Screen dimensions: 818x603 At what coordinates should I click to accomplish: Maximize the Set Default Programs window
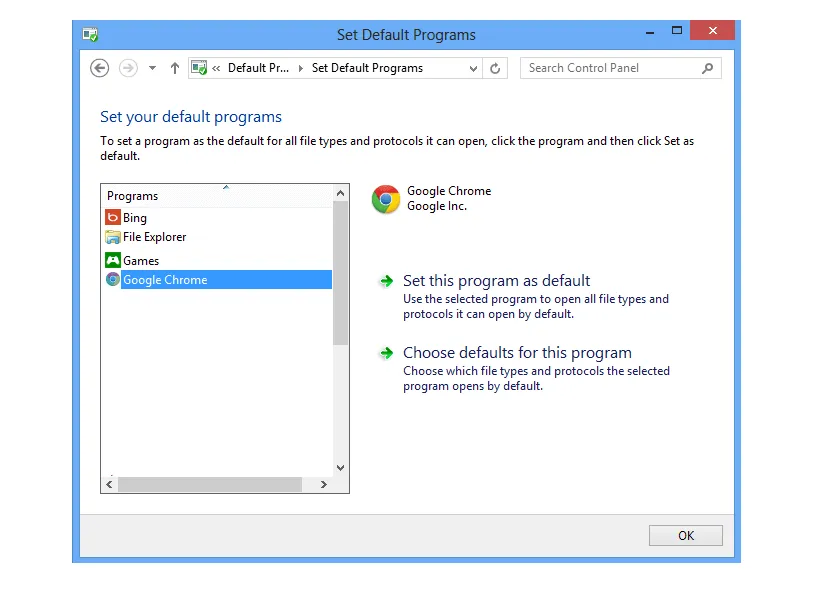pyautogui.click(x=677, y=31)
